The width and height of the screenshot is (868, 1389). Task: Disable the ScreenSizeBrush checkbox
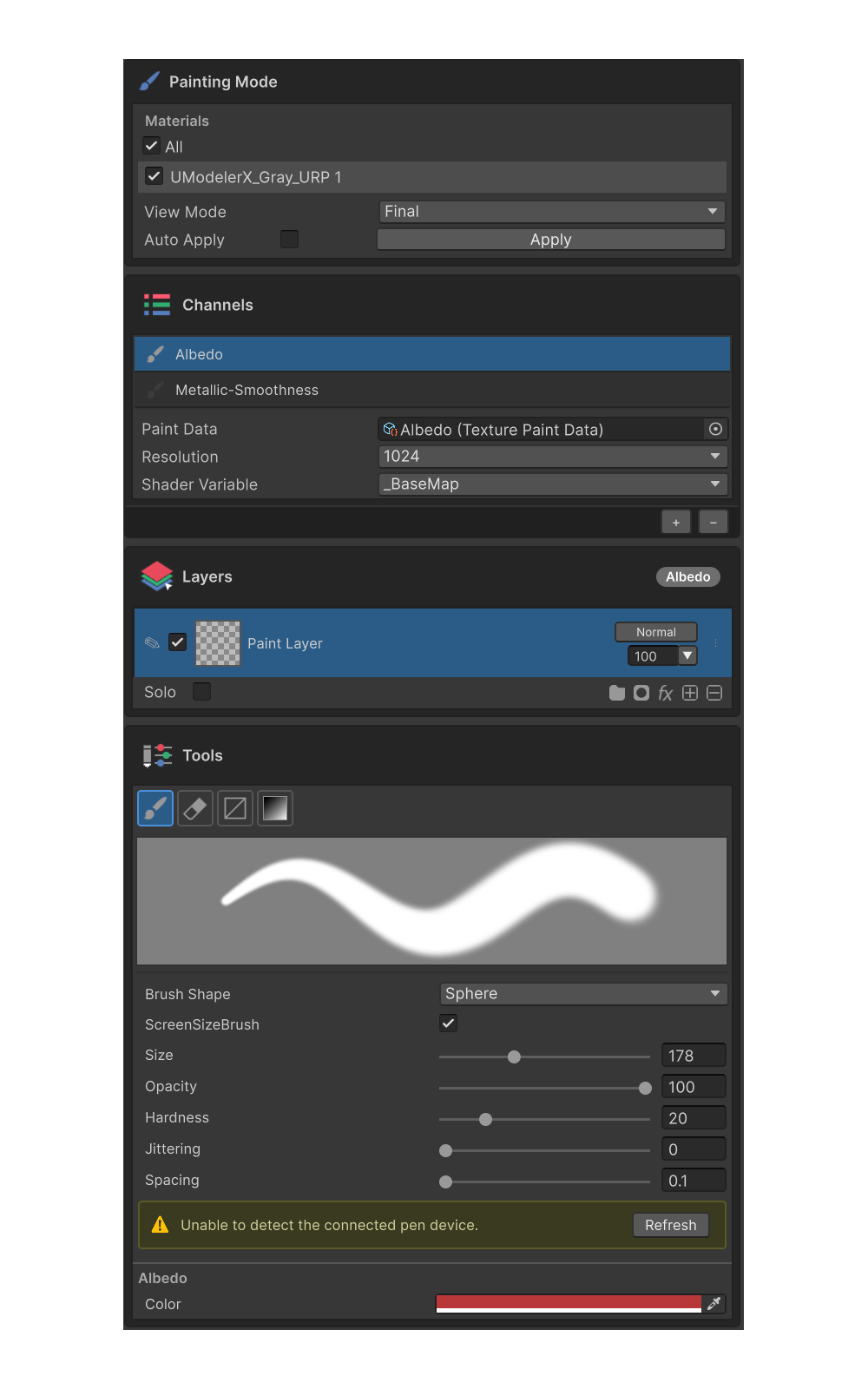449,1023
